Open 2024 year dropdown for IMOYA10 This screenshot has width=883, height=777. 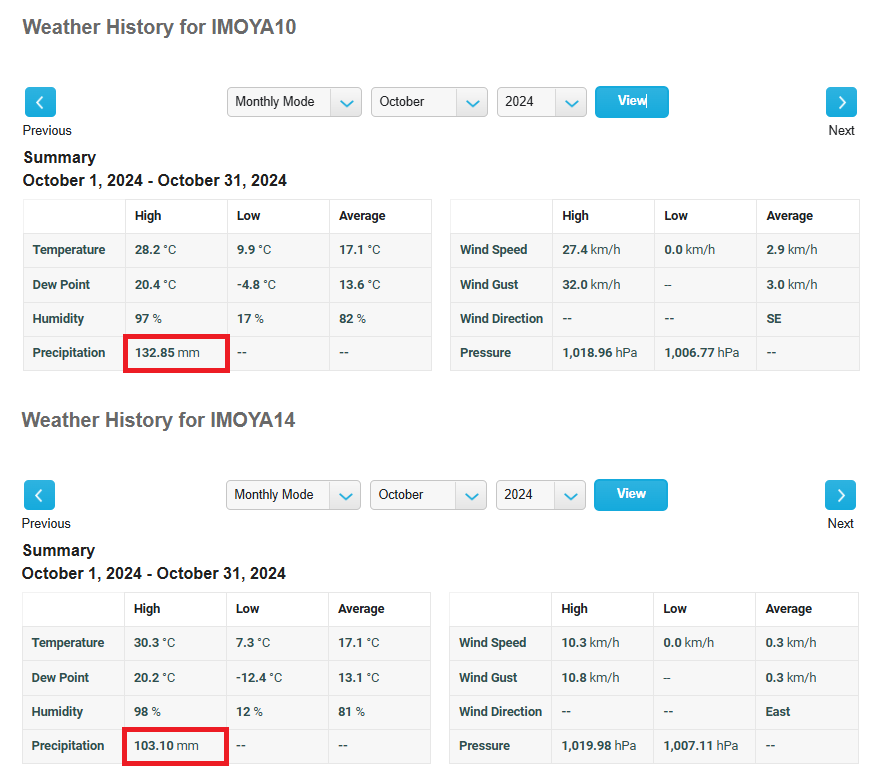[x=542, y=102]
